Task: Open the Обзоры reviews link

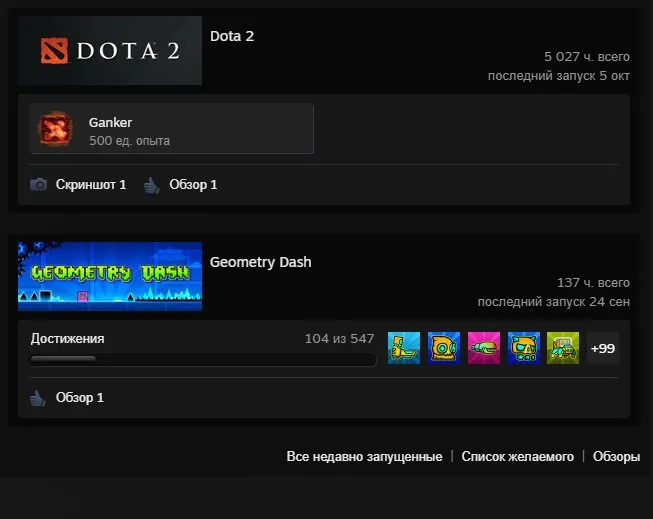Action: pyautogui.click(x=616, y=457)
